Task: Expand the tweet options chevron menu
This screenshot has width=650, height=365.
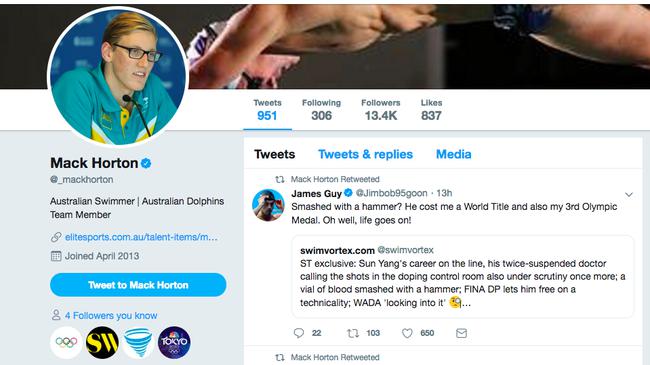Action: [x=629, y=194]
